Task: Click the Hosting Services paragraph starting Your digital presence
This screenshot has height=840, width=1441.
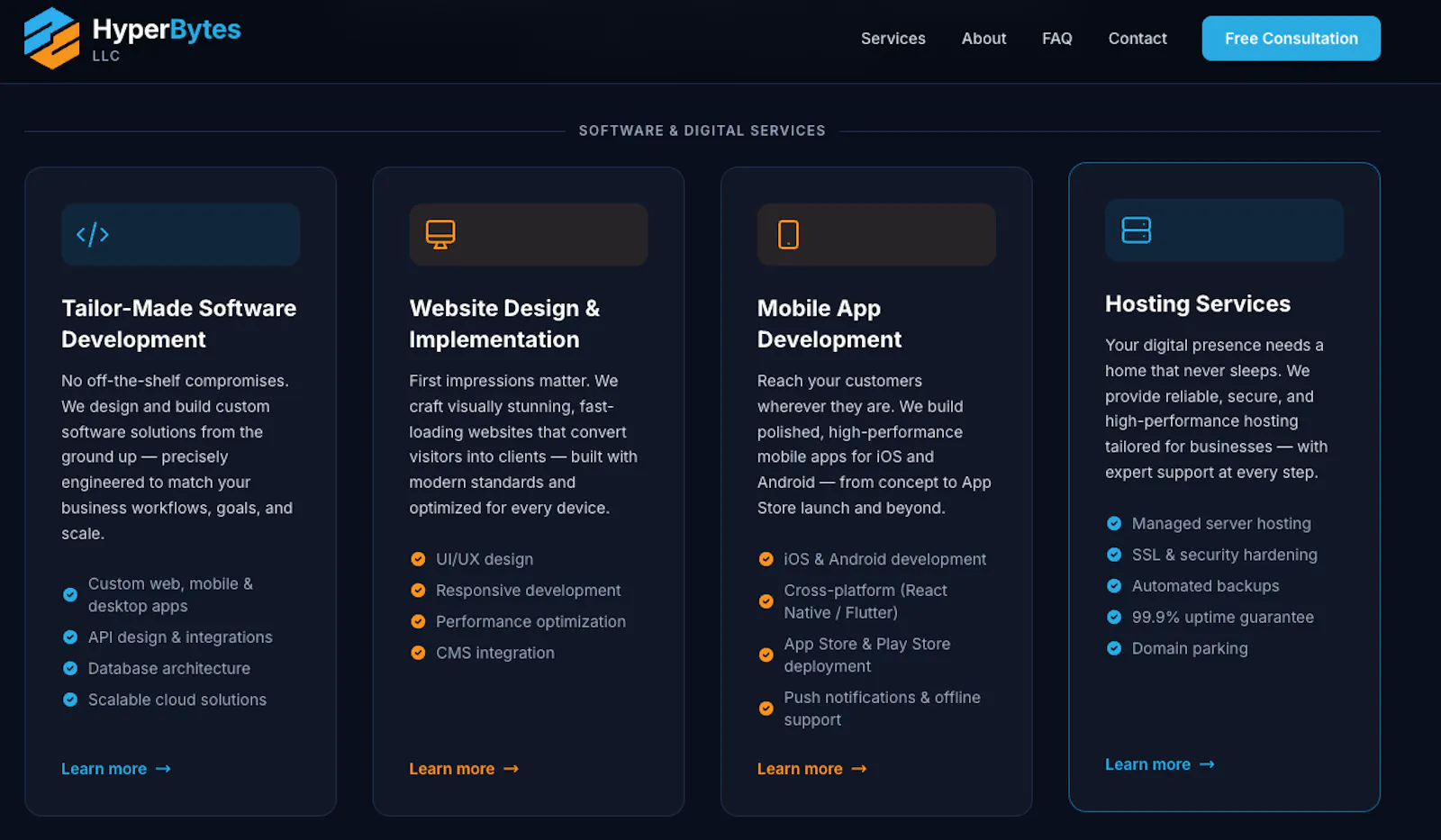Action: (x=1217, y=409)
